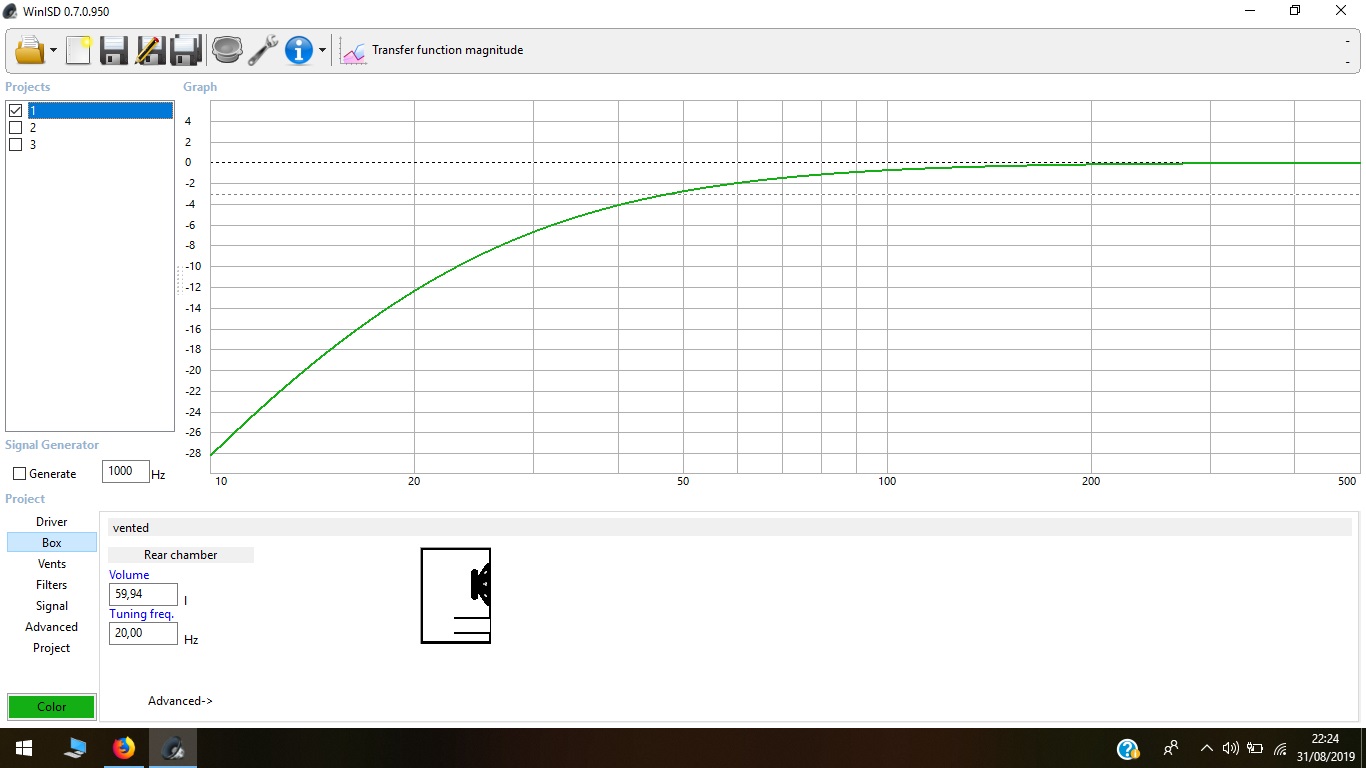Open Firefox from the taskbar
1366x768 pixels.
(124, 748)
